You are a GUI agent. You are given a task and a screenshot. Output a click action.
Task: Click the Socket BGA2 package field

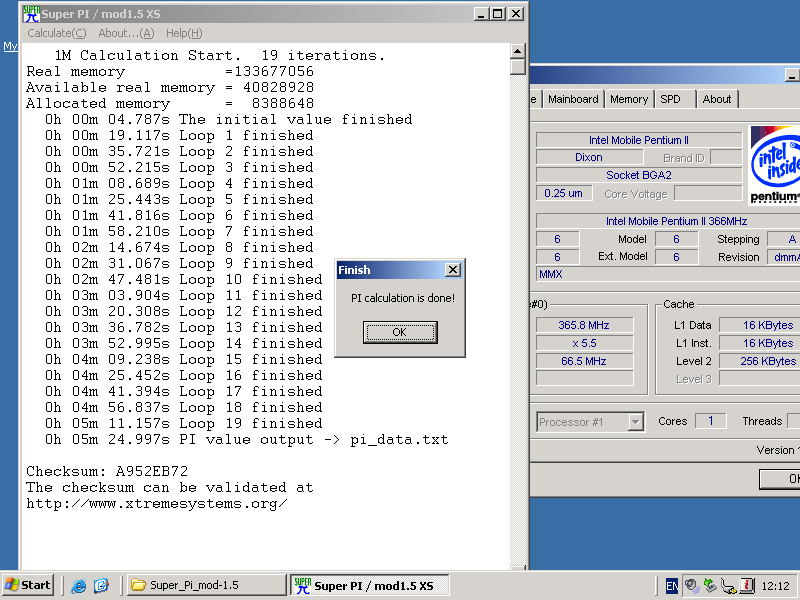[639, 175]
